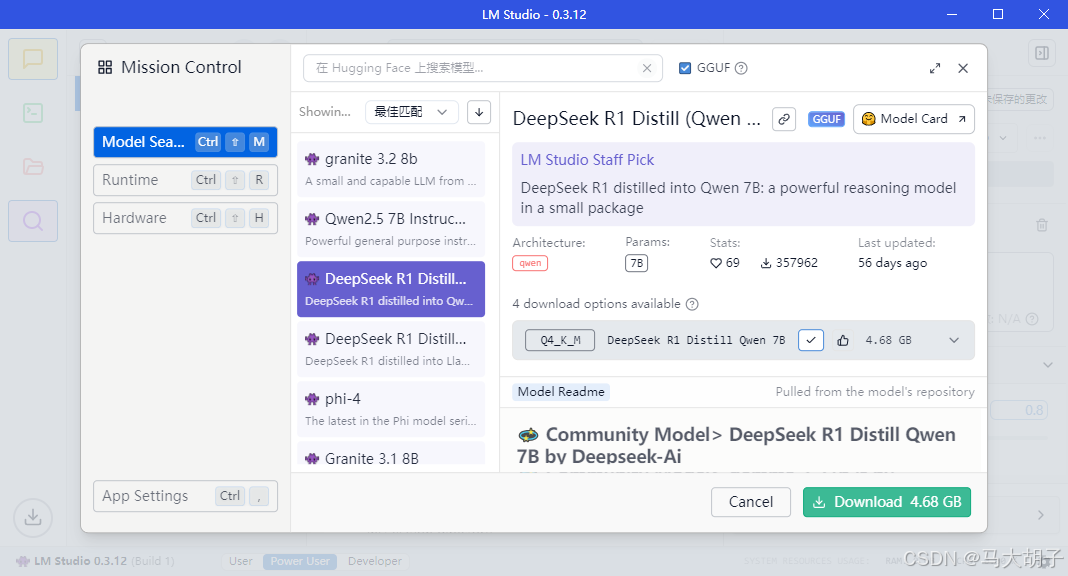Click the trash icon behind the dialog

(1041, 225)
